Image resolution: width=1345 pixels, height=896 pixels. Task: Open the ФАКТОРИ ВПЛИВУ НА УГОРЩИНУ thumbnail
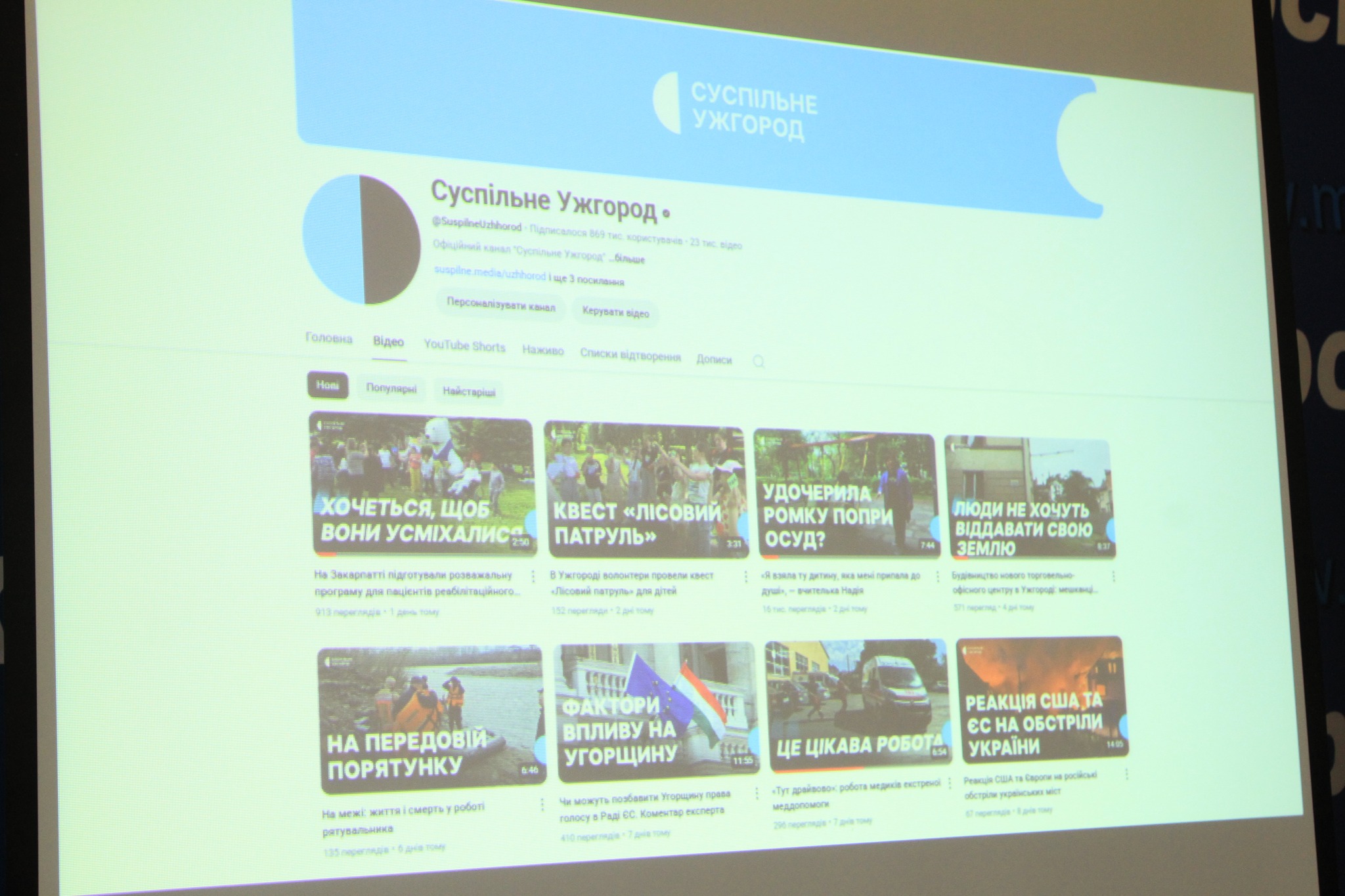tap(657, 714)
